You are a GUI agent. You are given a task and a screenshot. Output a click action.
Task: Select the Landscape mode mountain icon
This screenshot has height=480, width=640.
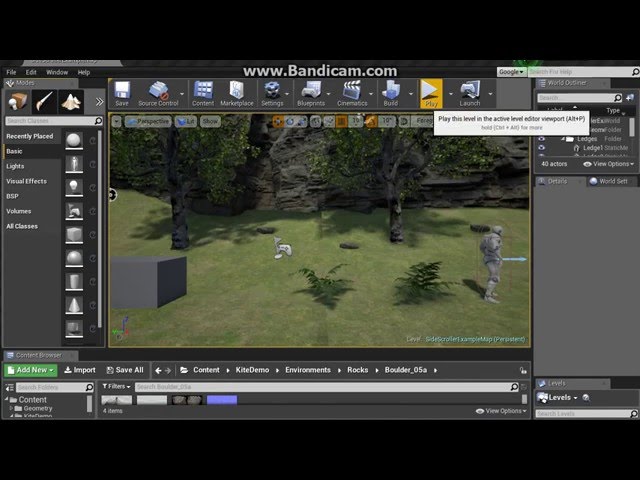coord(71,102)
